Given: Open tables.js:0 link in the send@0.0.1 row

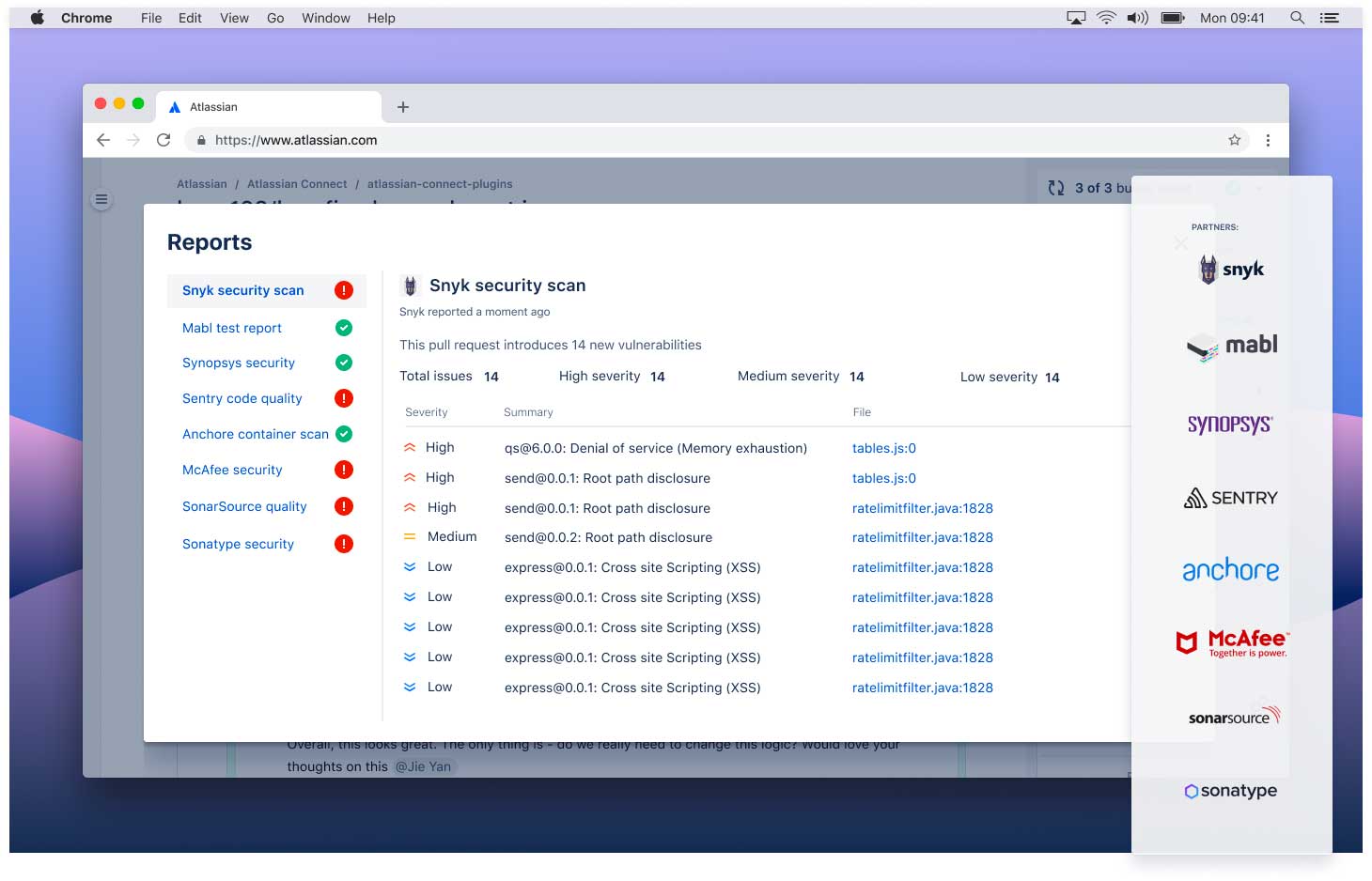Looking at the screenshot, I should point(884,478).
